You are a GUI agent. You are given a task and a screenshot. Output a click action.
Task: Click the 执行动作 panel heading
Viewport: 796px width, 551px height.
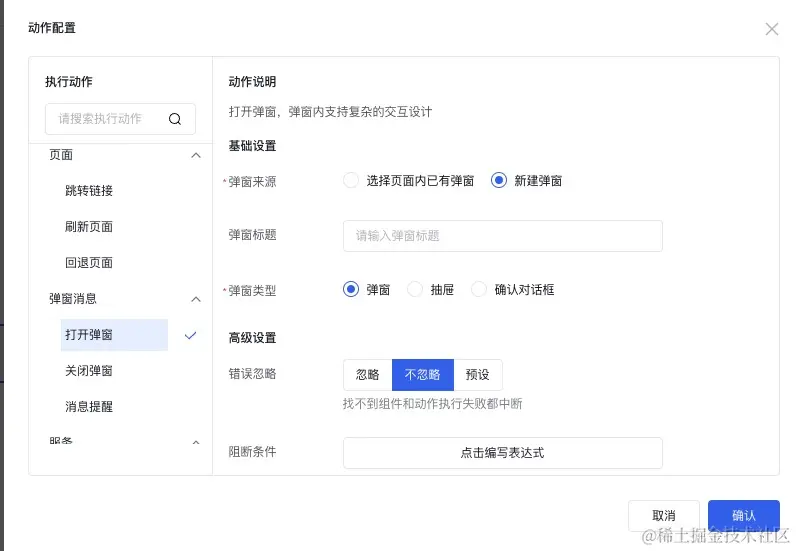[69, 82]
